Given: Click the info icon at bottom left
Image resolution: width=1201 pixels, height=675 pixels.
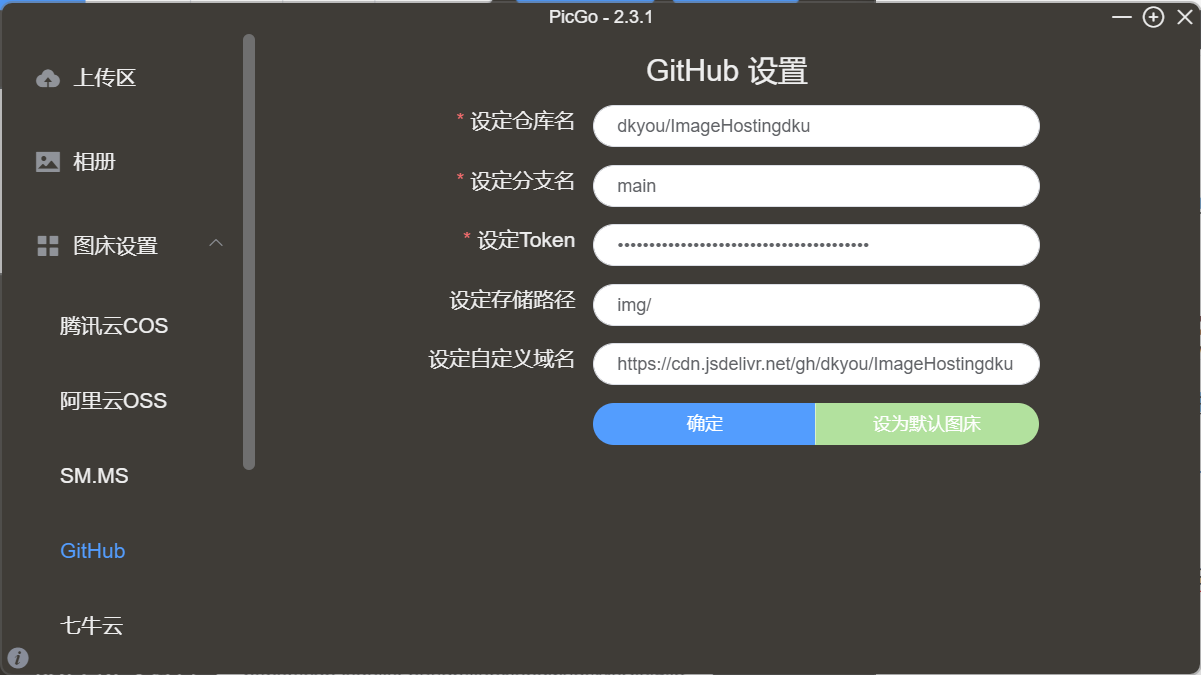Looking at the screenshot, I should pos(18,657).
